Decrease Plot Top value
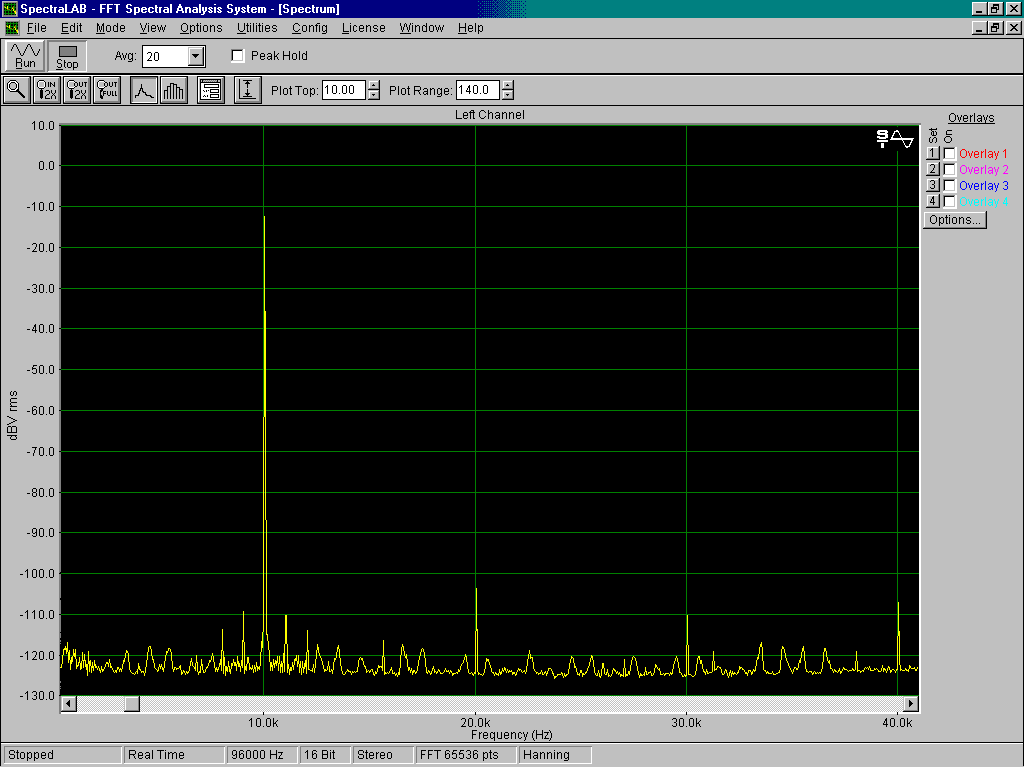Image resolution: width=1024 pixels, height=768 pixels. click(374, 95)
